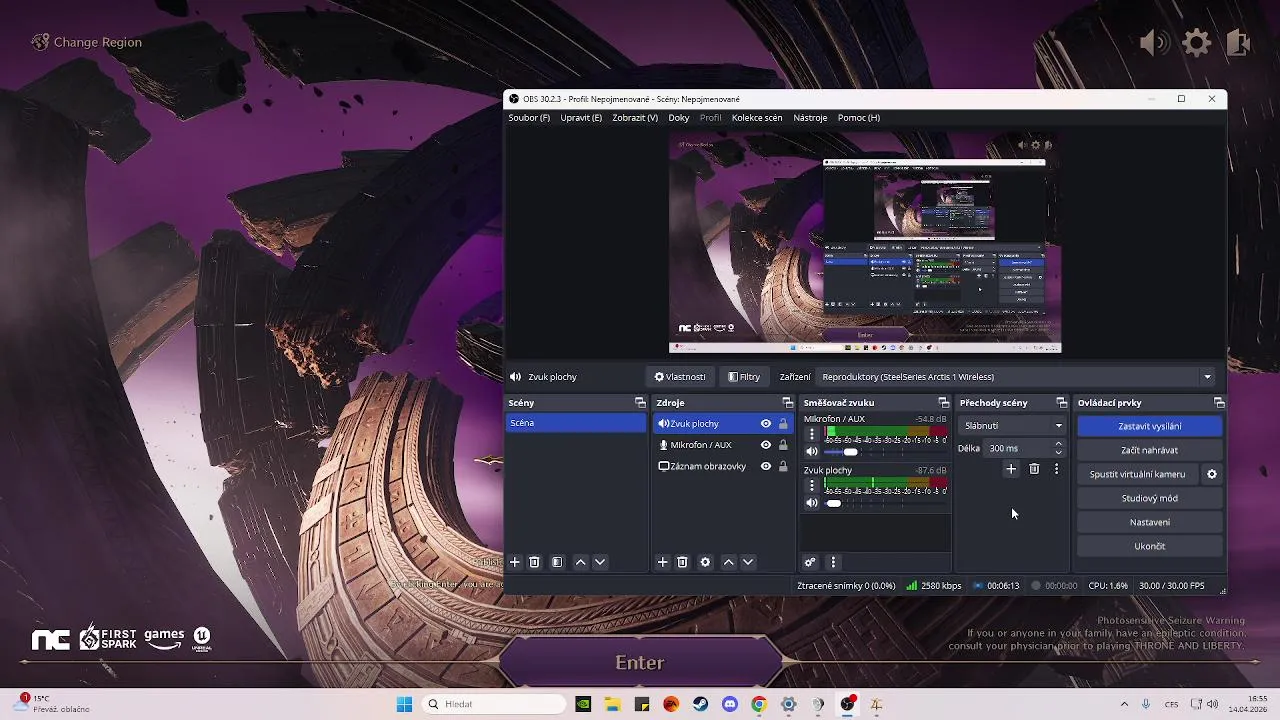Undock the Zdroje panel
1280x720 pixels.
coord(787,403)
